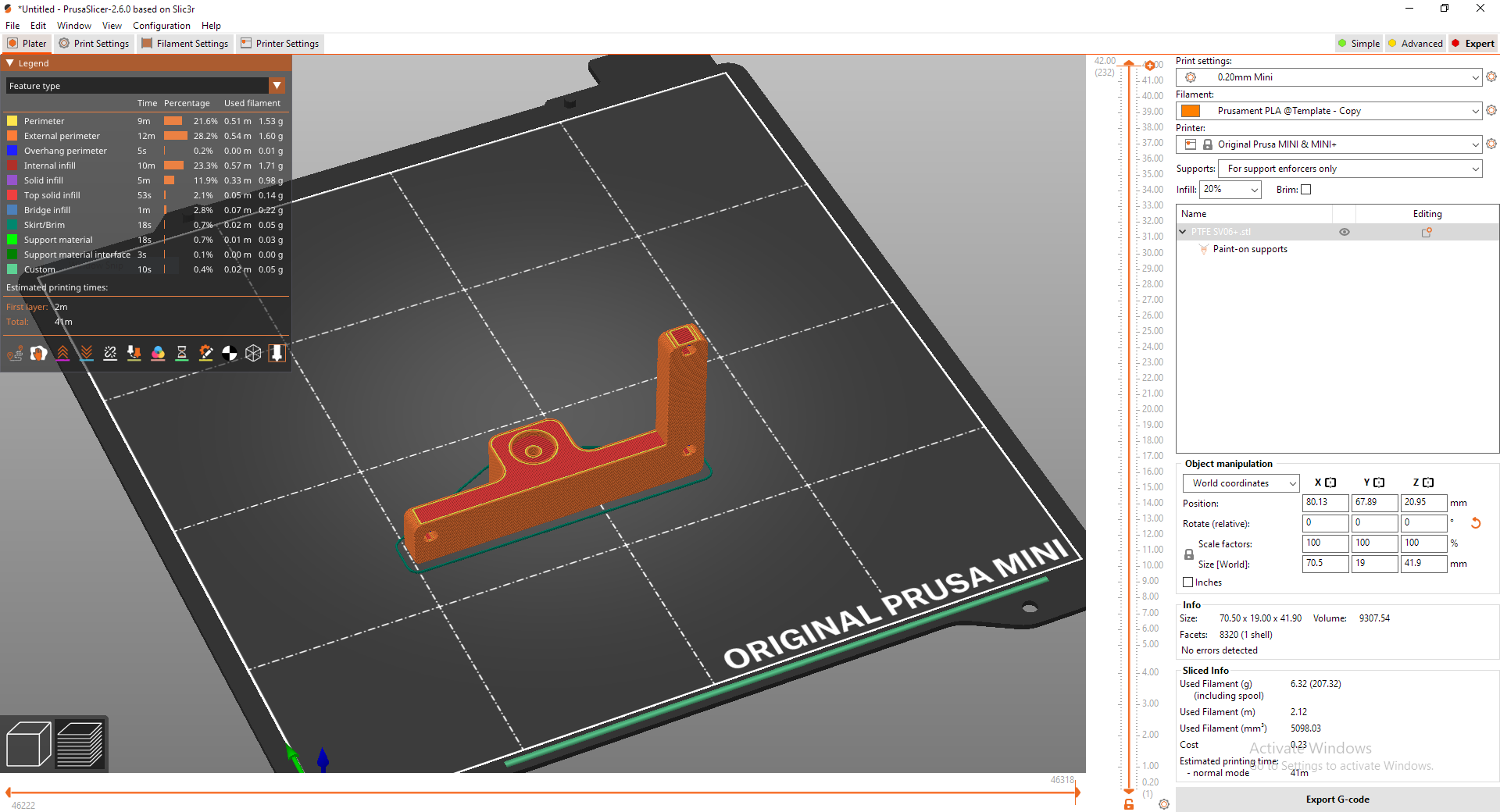Open print settings gear next to 0.20mm Mini
The image size is (1500, 812).
[x=1491, y=77]
